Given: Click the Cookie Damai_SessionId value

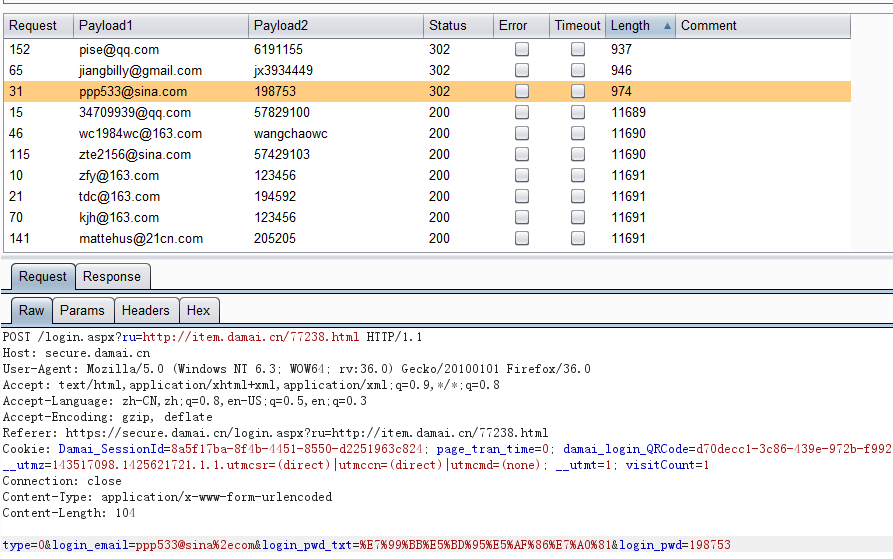Looking at the screenshot, I should point(297,449).
